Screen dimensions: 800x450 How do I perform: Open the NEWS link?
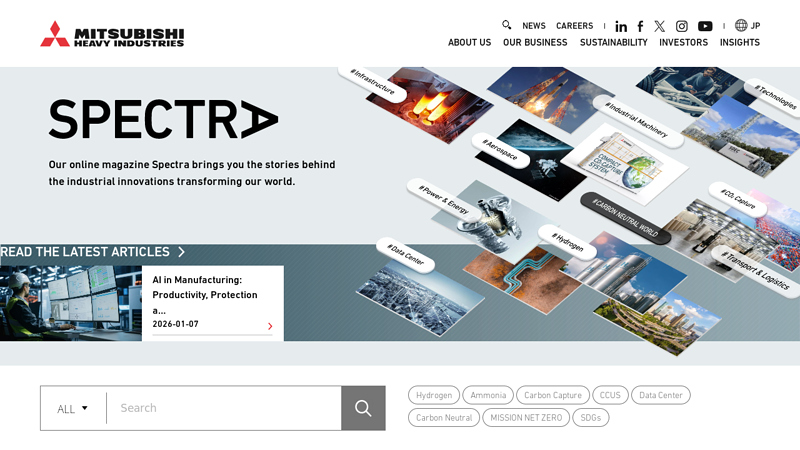pyautogui.click(x=534, y=26)
